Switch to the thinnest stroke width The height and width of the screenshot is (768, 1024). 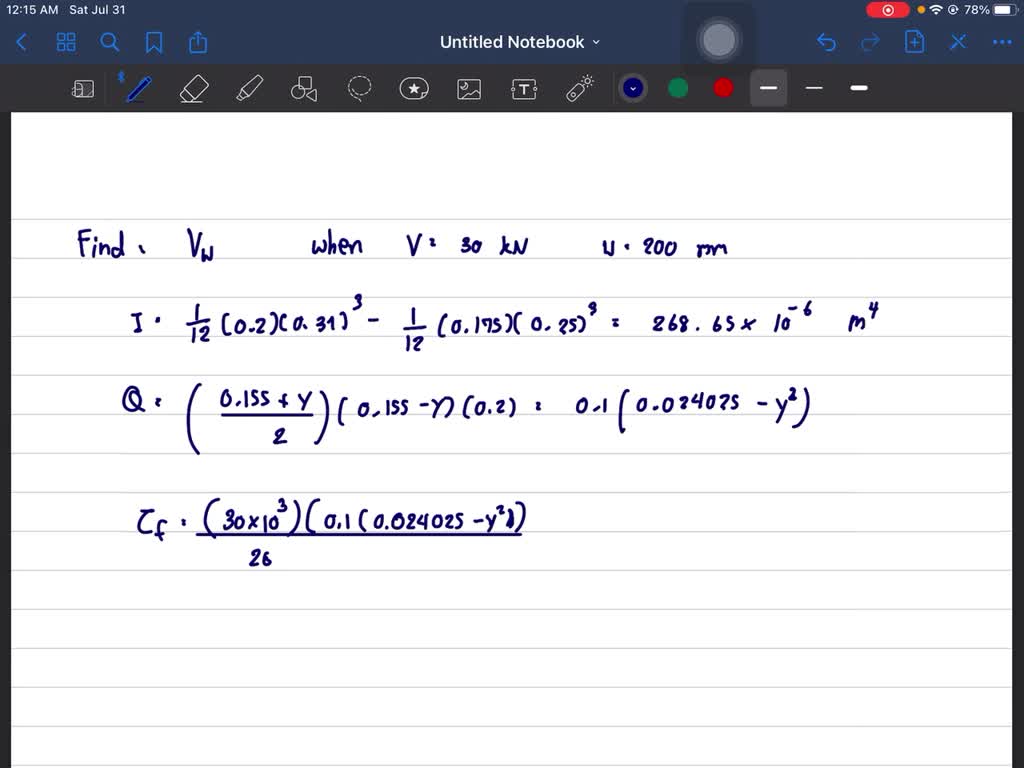tap(813, 88)
